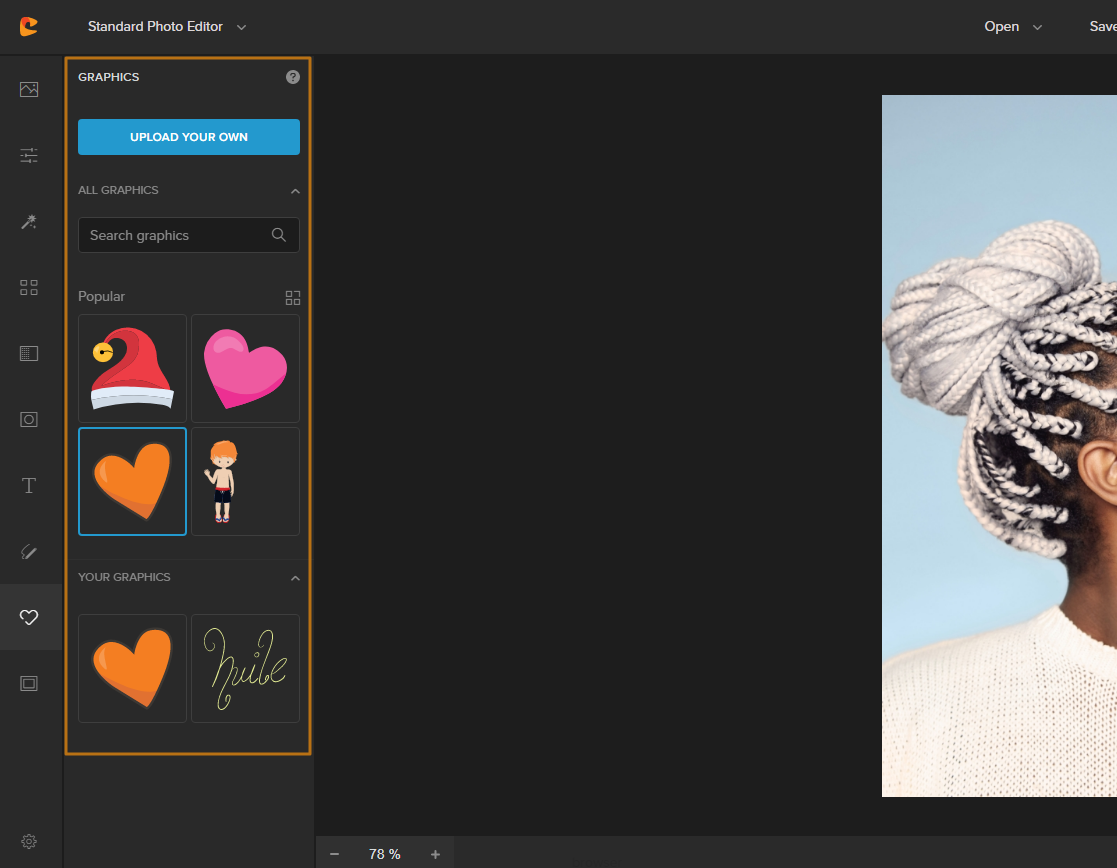Click the zoom in plus button
The image size is (1117, 868).
pos(435,854)
